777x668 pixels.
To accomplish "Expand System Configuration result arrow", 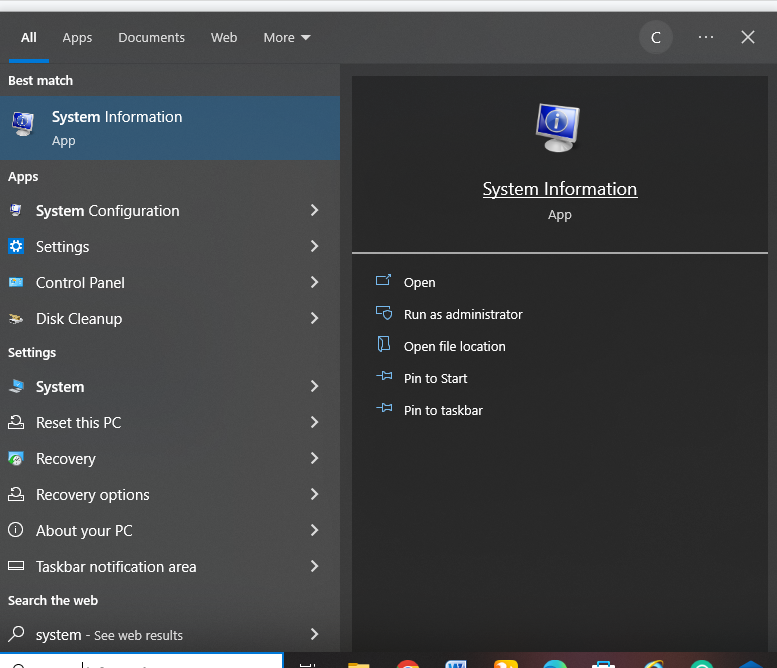I will point(314,210).
